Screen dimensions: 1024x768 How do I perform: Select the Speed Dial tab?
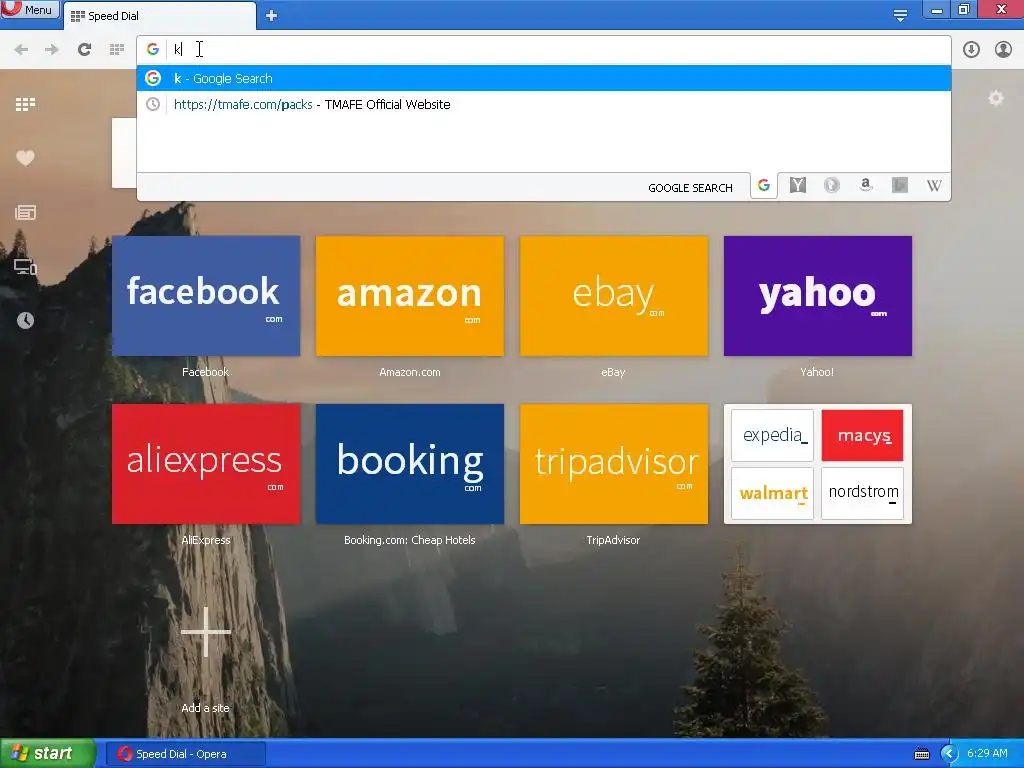[x=159, y=16]
